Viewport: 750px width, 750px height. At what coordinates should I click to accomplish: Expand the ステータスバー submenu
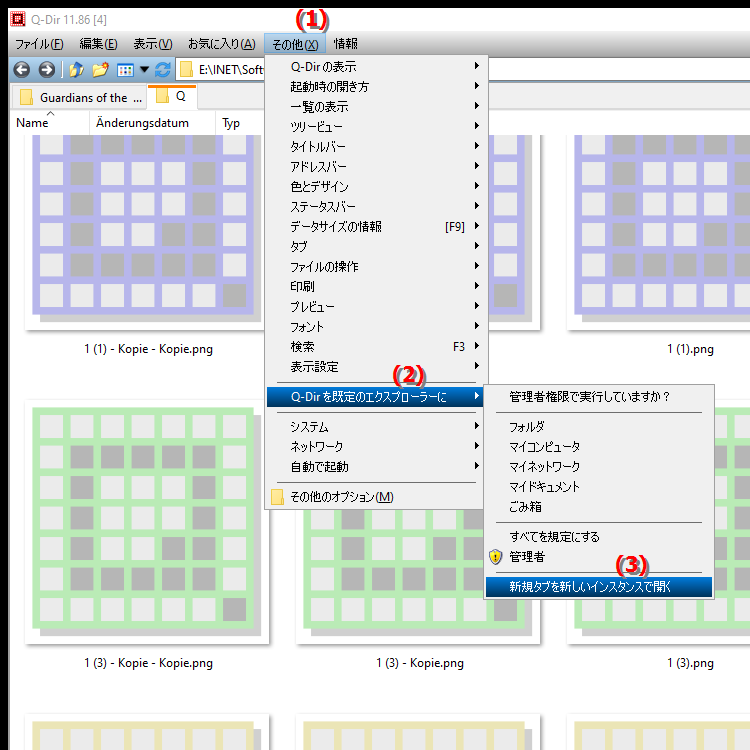375,207
